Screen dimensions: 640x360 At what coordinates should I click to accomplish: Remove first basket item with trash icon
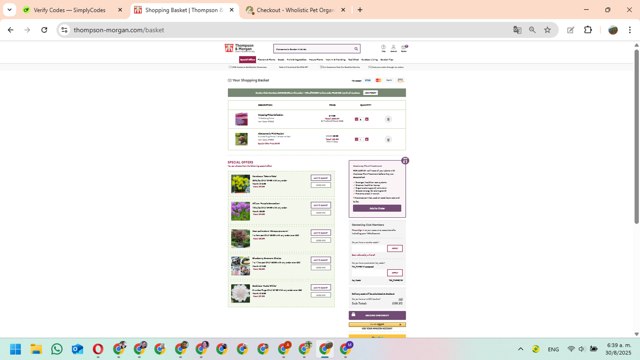pyautogui.click(x=388, y=119)
